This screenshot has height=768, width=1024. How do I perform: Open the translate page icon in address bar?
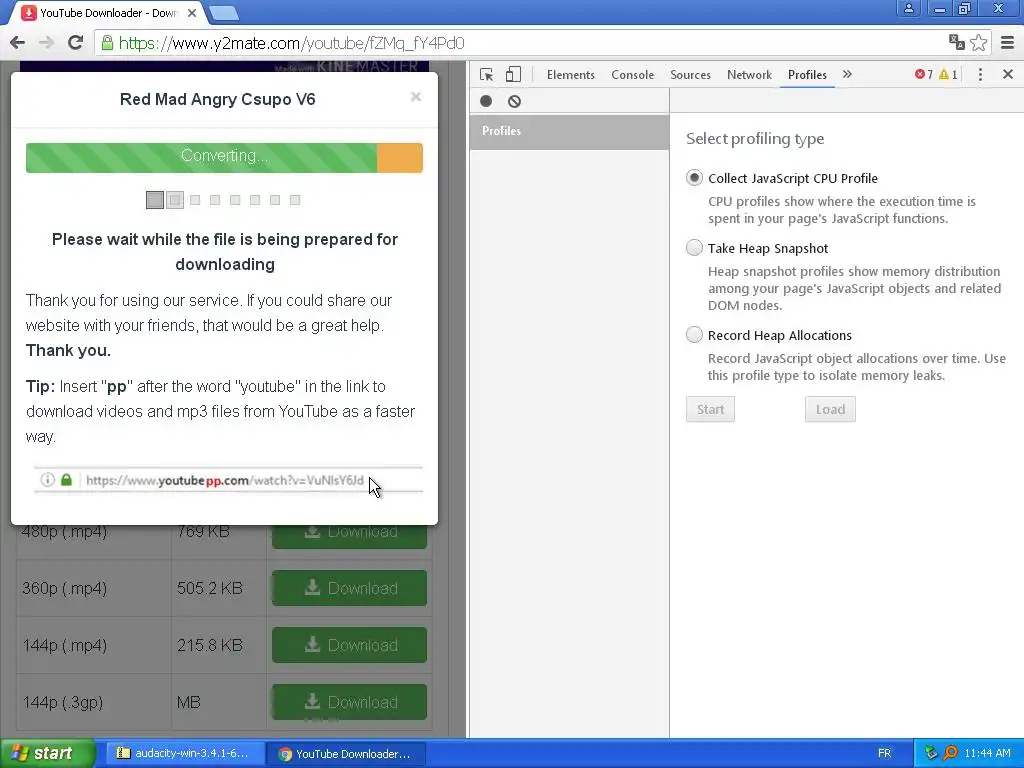(957, 42)
